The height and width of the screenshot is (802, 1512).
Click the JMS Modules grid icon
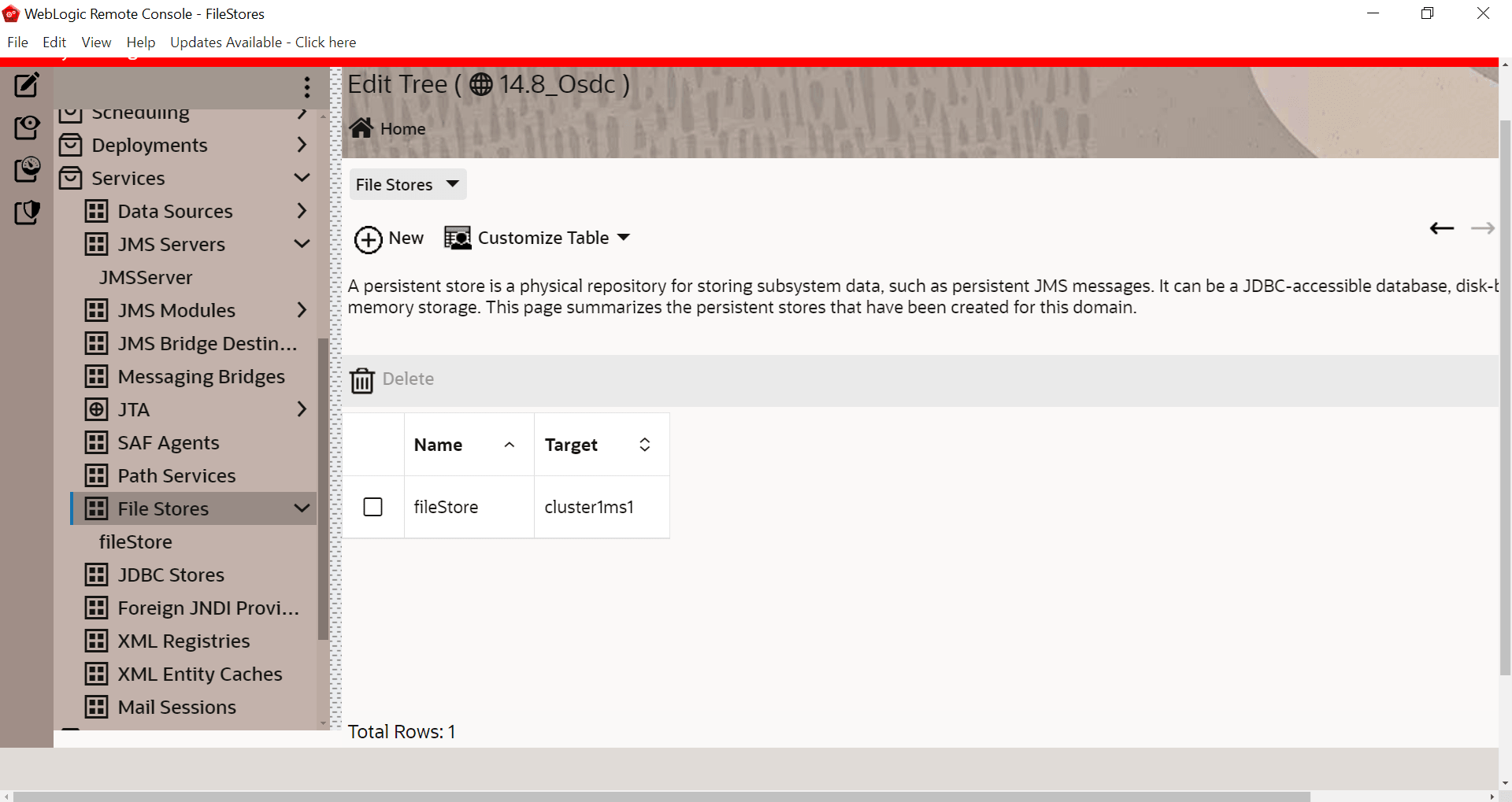click(x=97, y=310)
